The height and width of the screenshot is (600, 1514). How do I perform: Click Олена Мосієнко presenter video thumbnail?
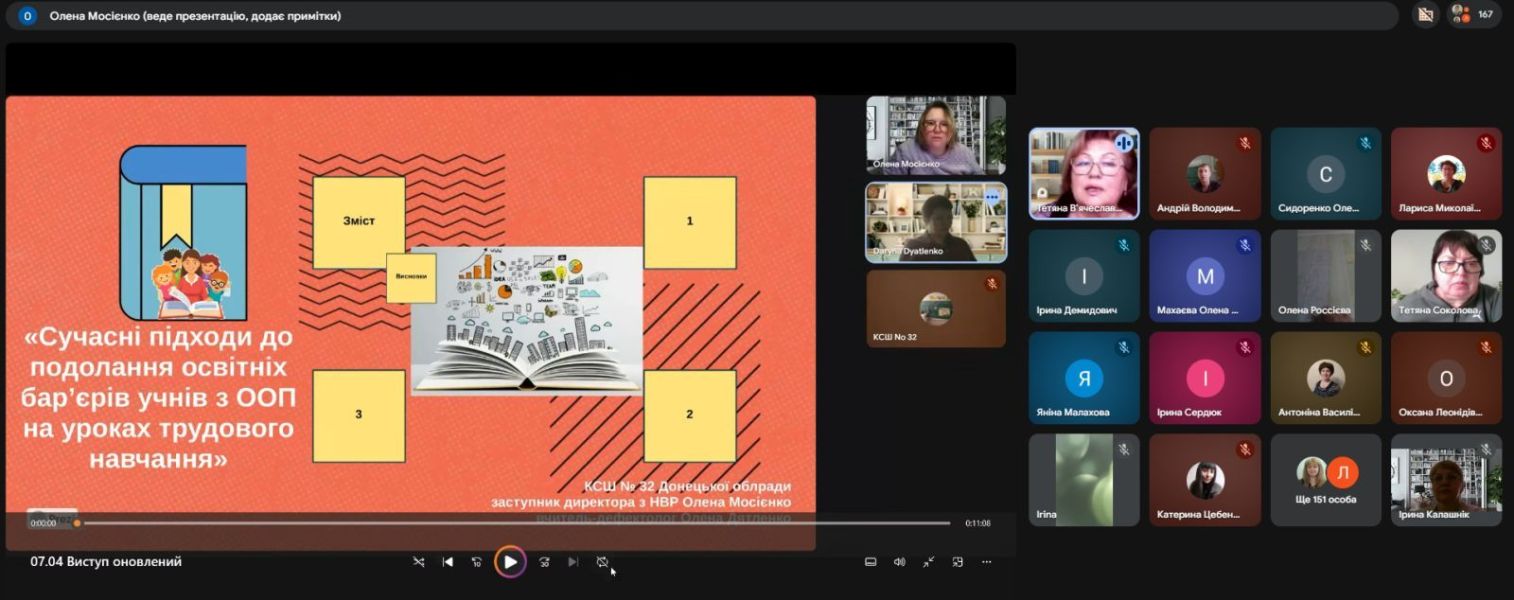tap(935, 135)
